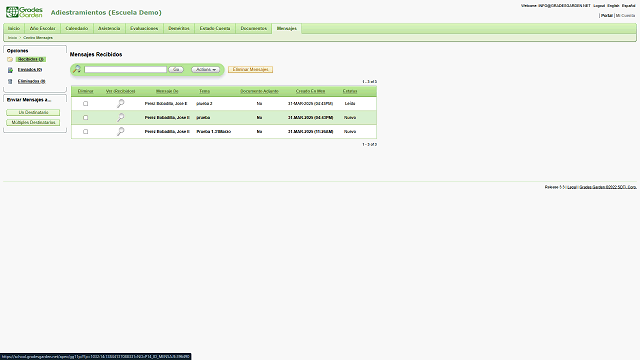This screenshot has width=640, height=360.
Task: Open the Documentos tab
Action: pyautogui.click(x=253, y=29)
